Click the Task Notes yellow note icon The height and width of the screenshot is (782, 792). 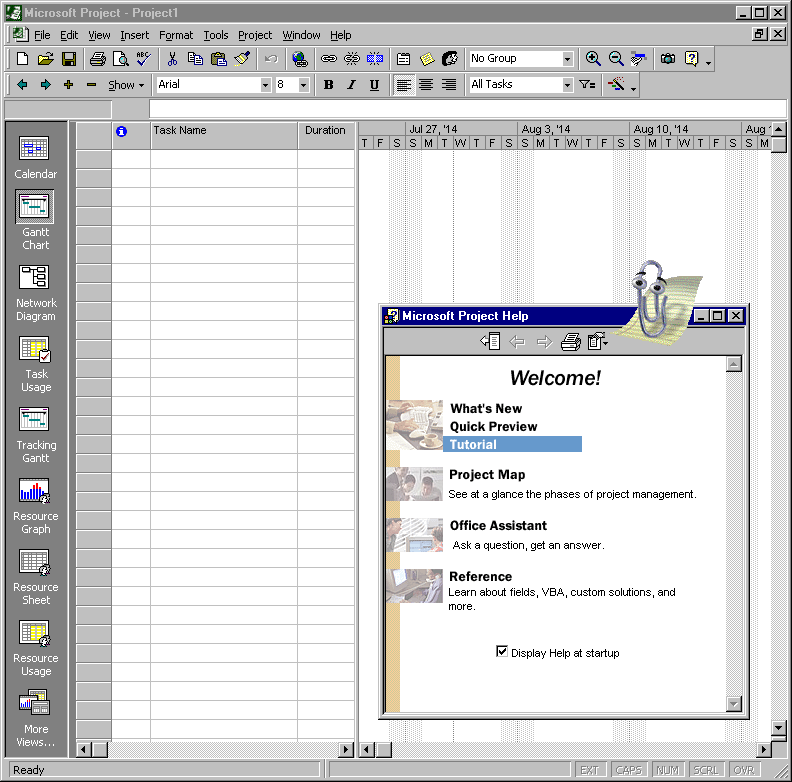(x=427, y=59)
